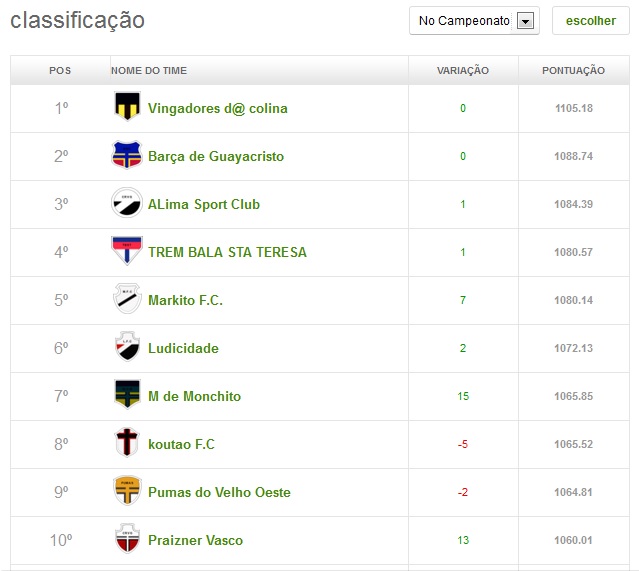Sort by the VARIAÇÃO column header

pyautogui.click(x=463, y=70)
